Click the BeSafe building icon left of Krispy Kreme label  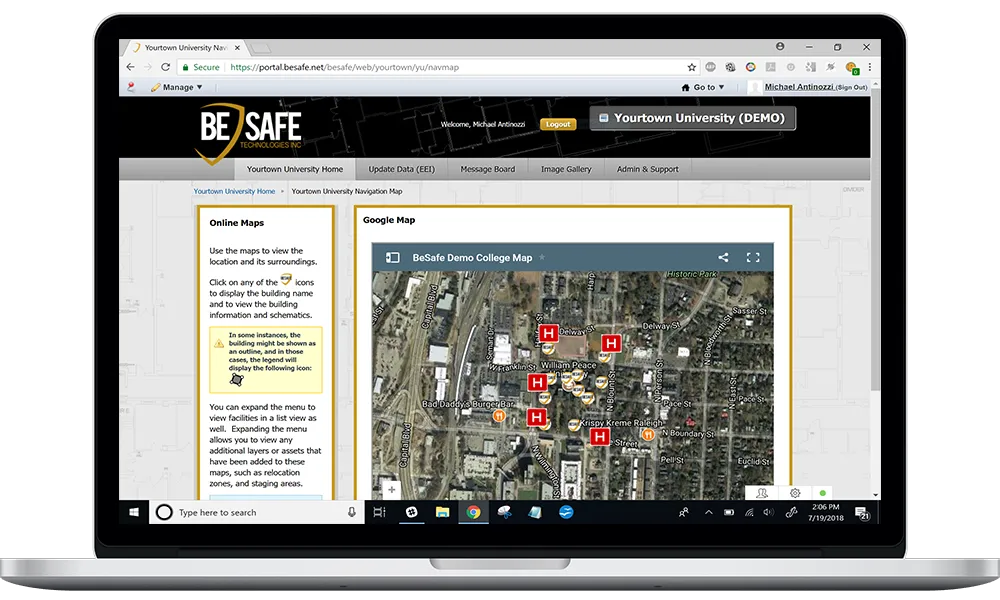(574, 424)
